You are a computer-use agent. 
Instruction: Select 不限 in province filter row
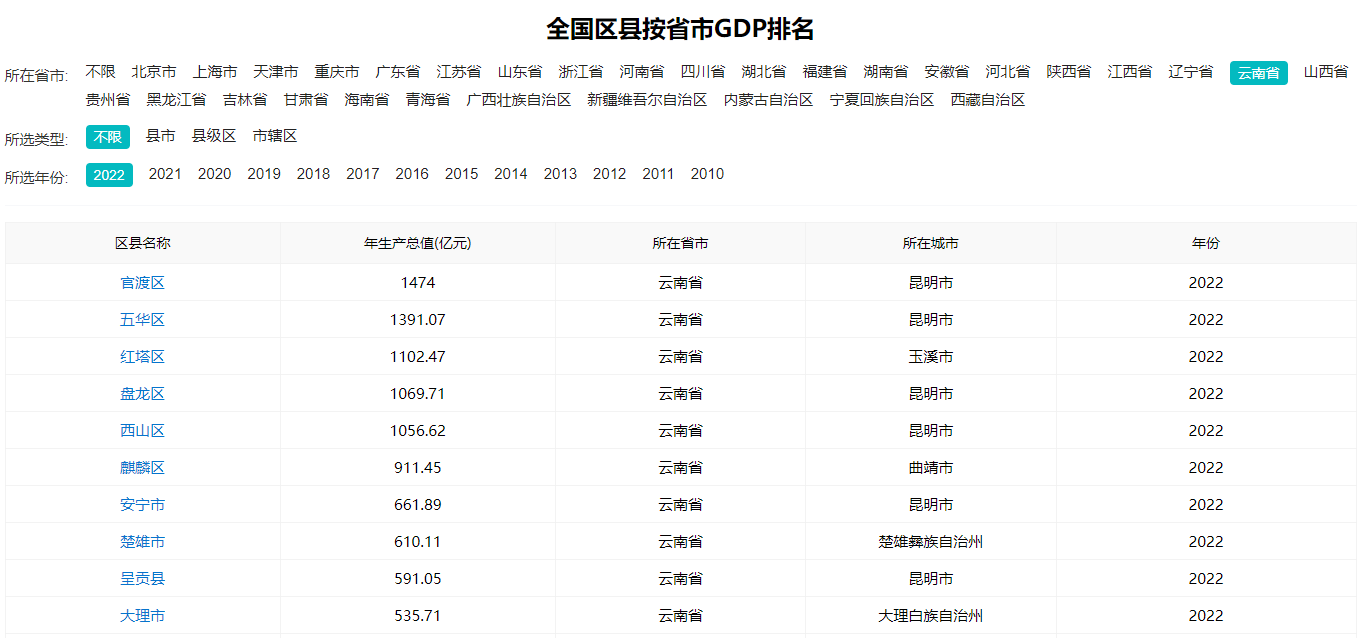tap(102, 71)
